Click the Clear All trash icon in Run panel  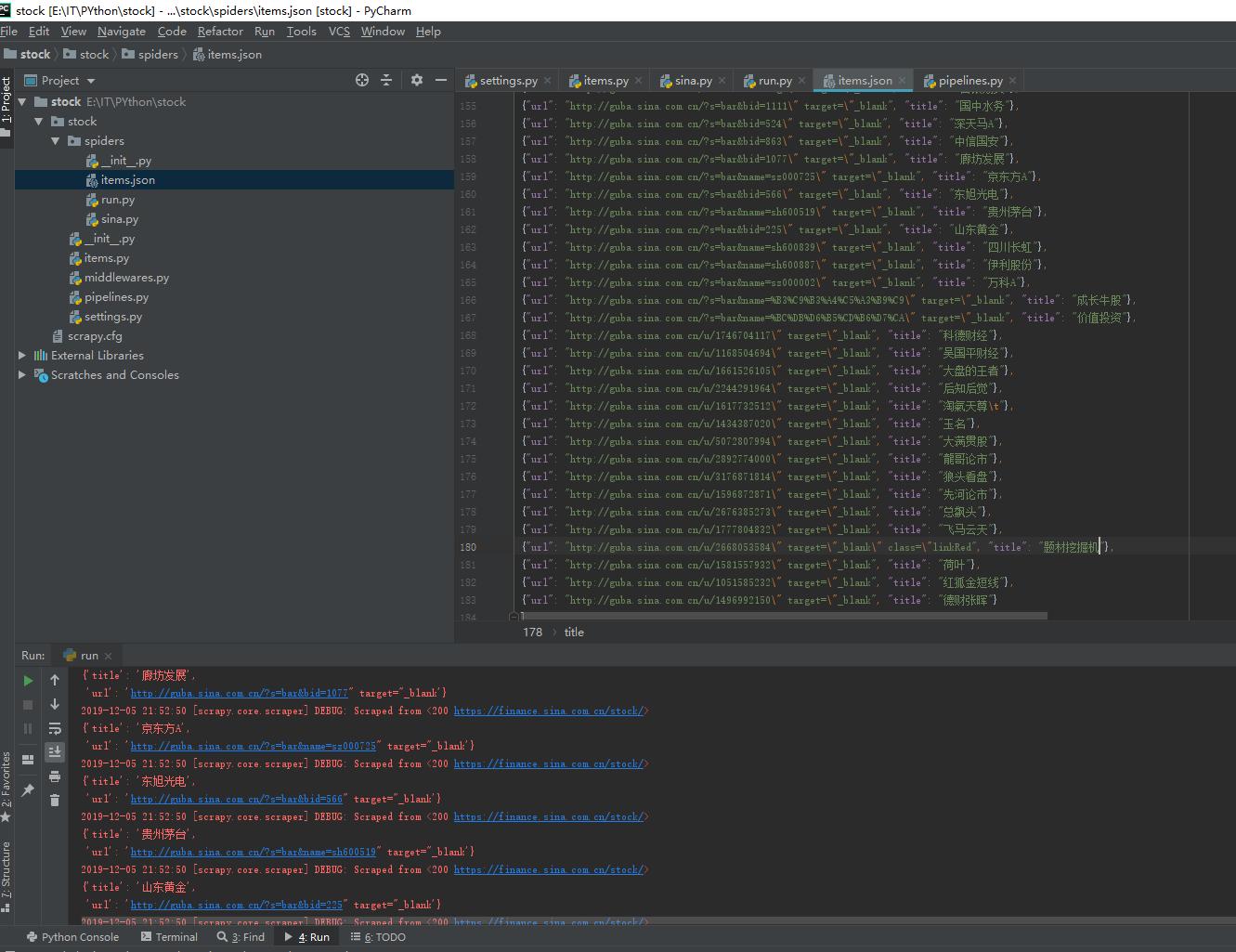tap(55, 800)
